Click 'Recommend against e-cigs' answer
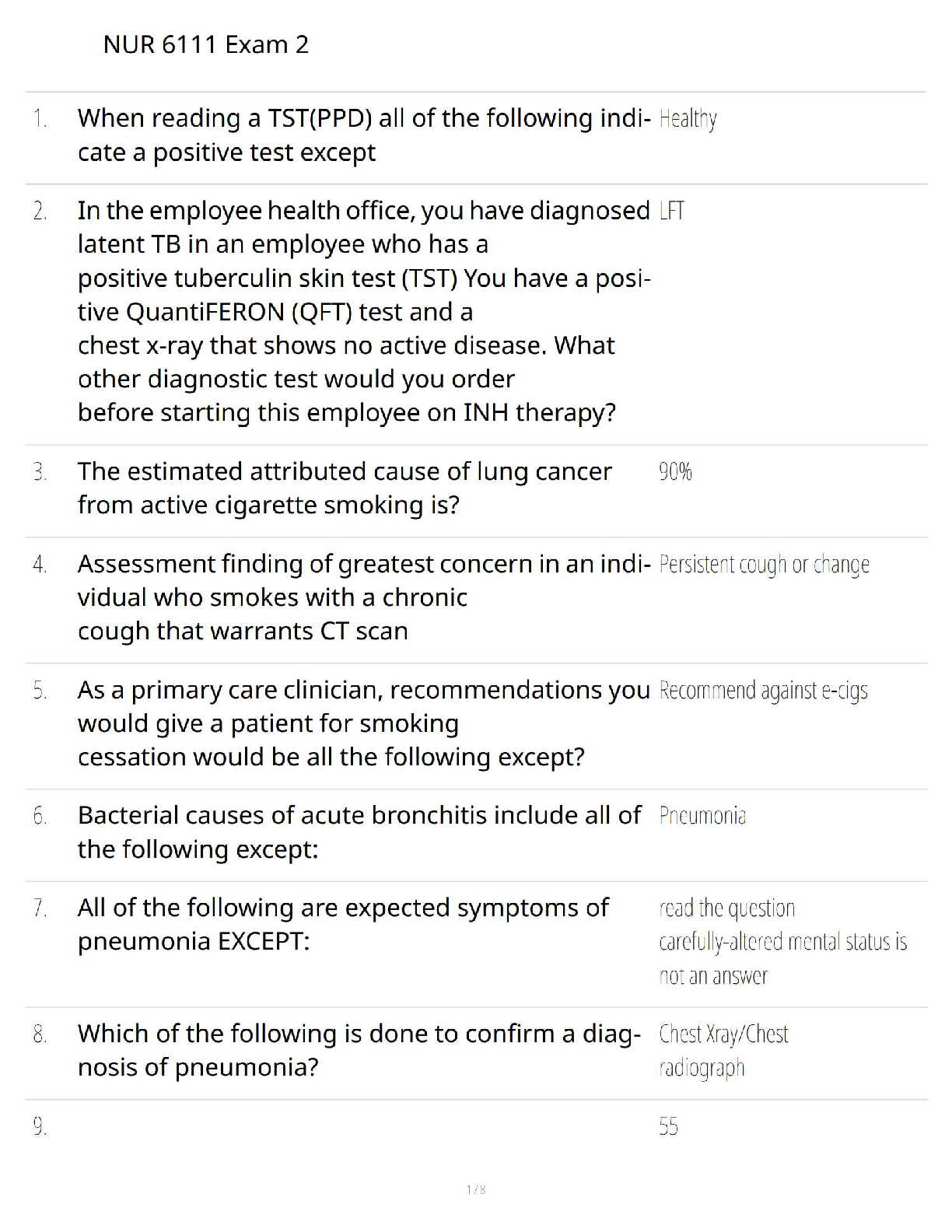The image size is (952, 1232). coord(763,691)
